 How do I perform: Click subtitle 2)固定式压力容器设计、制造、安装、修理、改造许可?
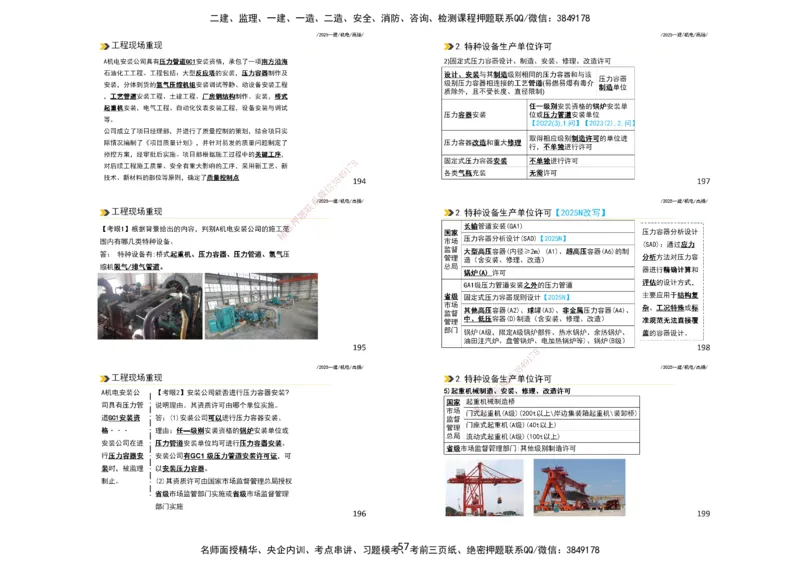click(x=527, y=61)
